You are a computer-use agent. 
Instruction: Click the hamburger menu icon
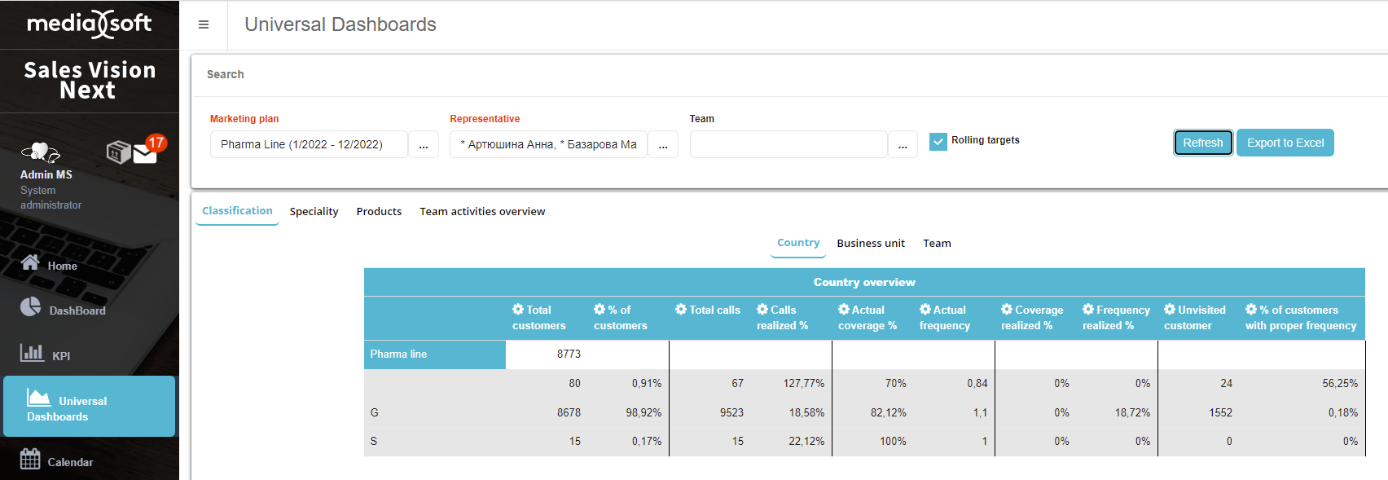tap(204, 25)
